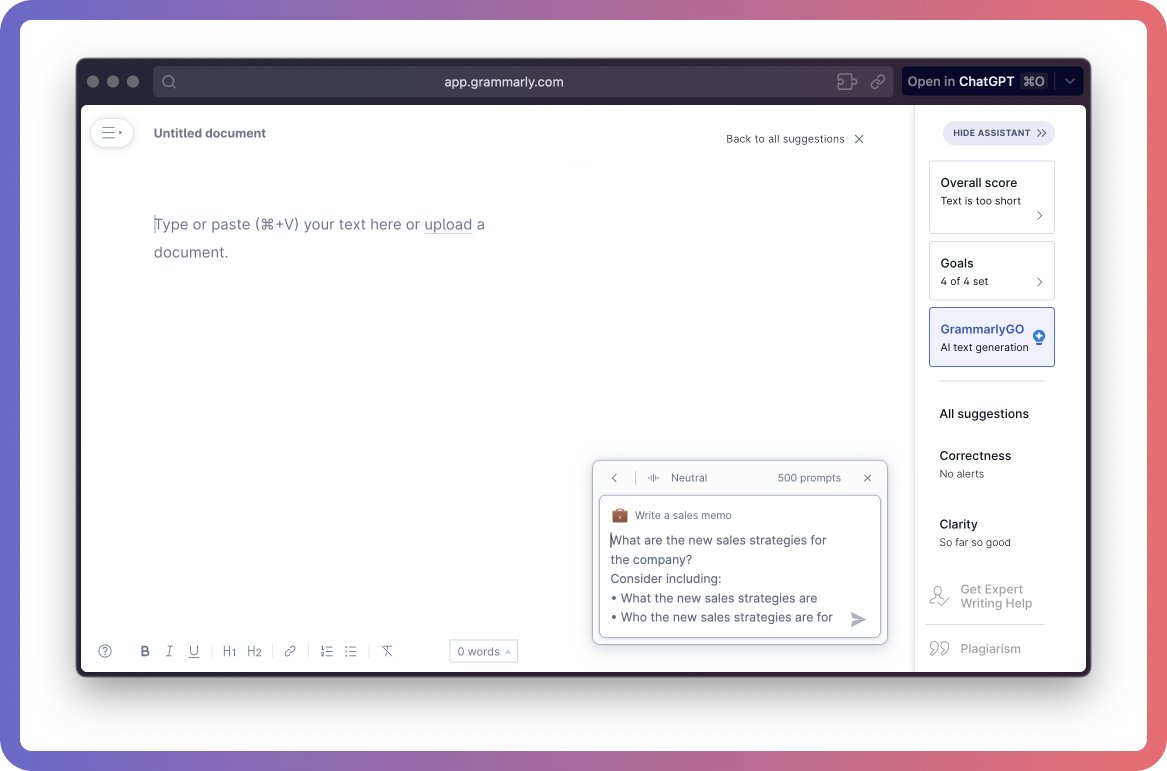Click Open in ChatGPT button
1167x771 pixels.
[x=976, y=82]
